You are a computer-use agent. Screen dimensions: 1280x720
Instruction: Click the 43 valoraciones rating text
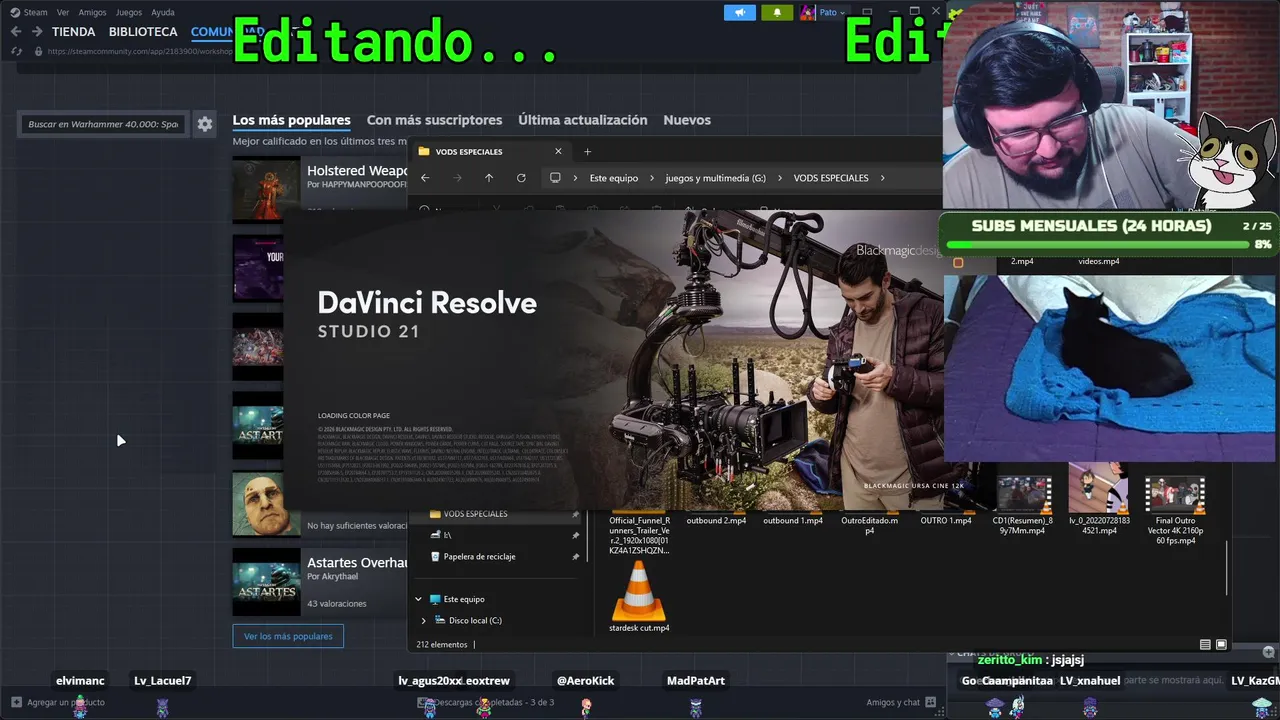tap(336, 604)
